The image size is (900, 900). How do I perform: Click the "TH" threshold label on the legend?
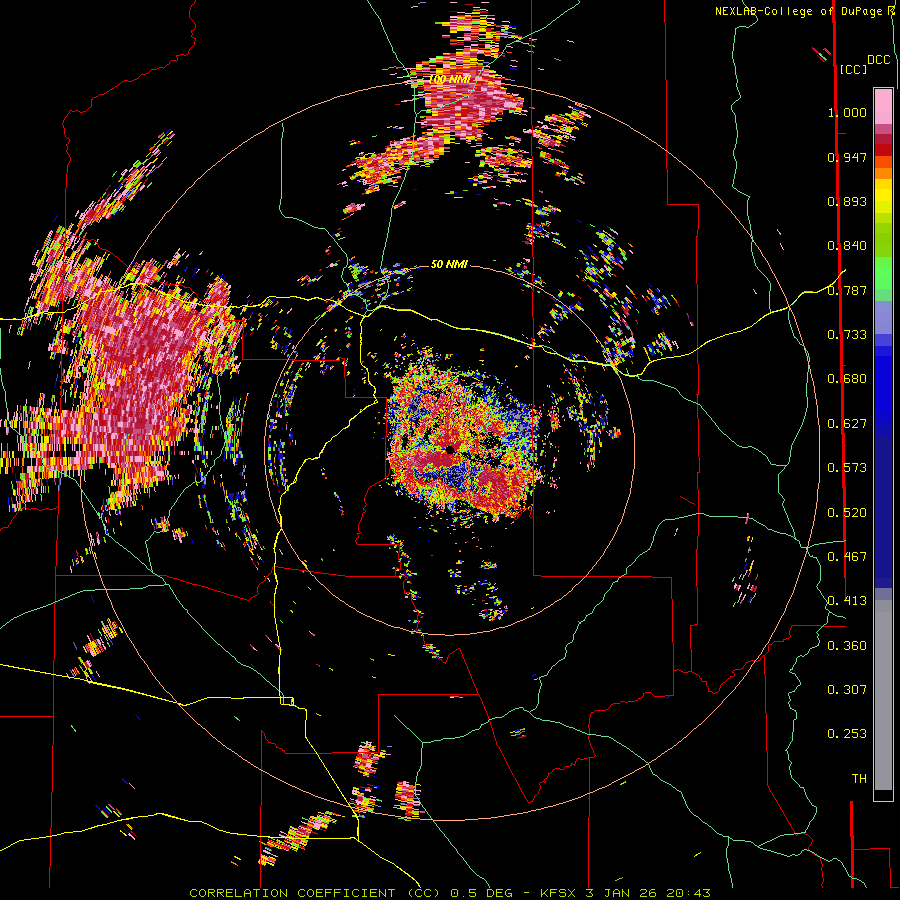coord(859,779)
